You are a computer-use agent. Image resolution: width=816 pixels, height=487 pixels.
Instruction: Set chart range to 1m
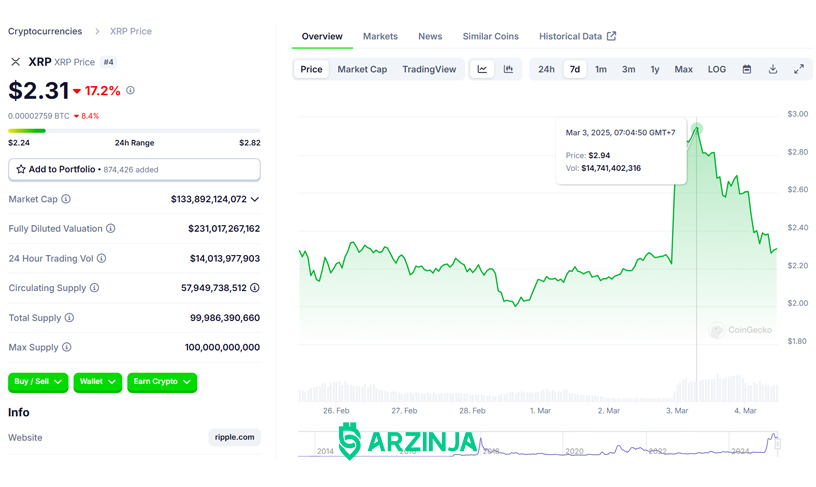click(601, 69)
